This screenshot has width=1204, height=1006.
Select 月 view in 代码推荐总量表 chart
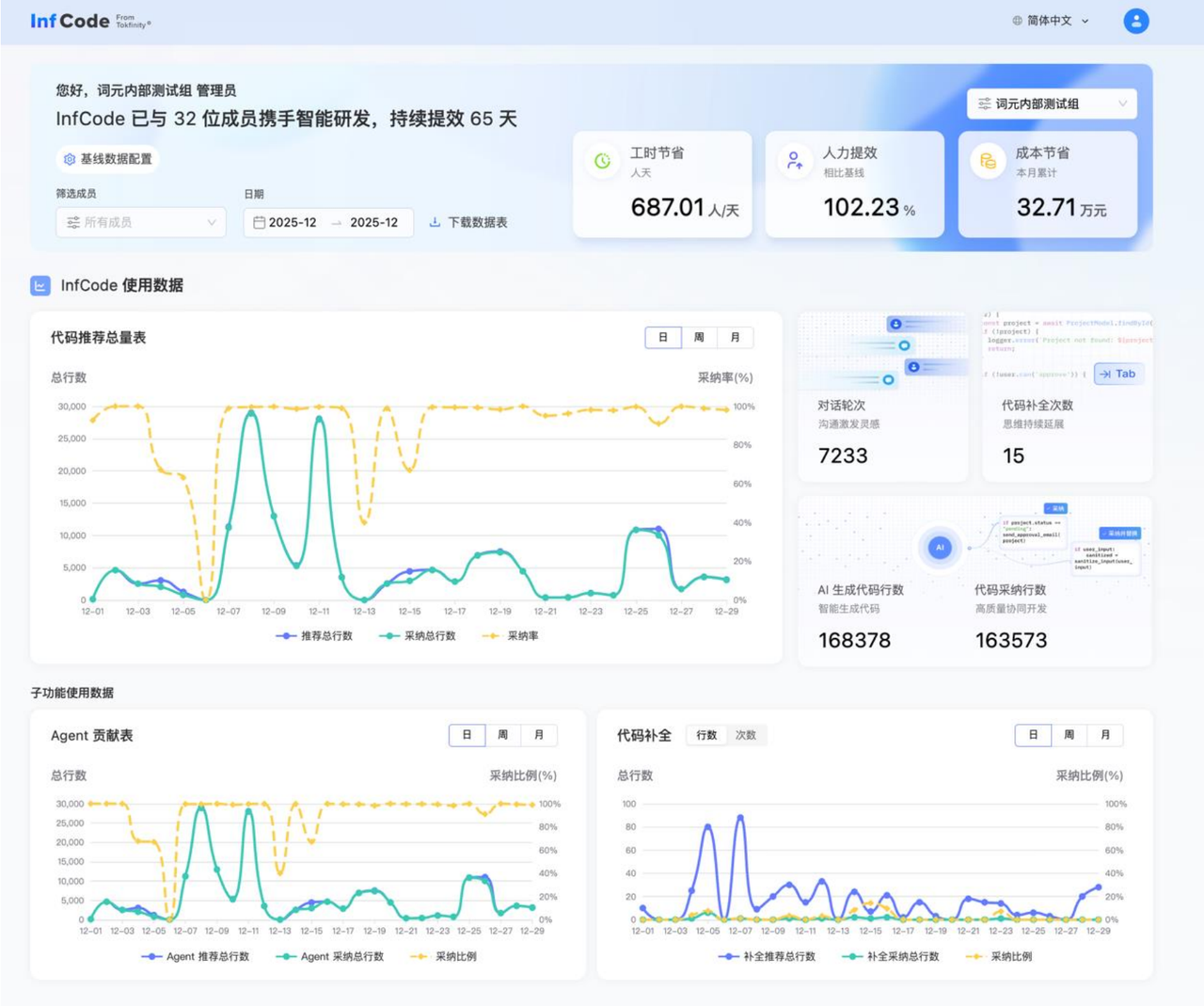[735, 337]
